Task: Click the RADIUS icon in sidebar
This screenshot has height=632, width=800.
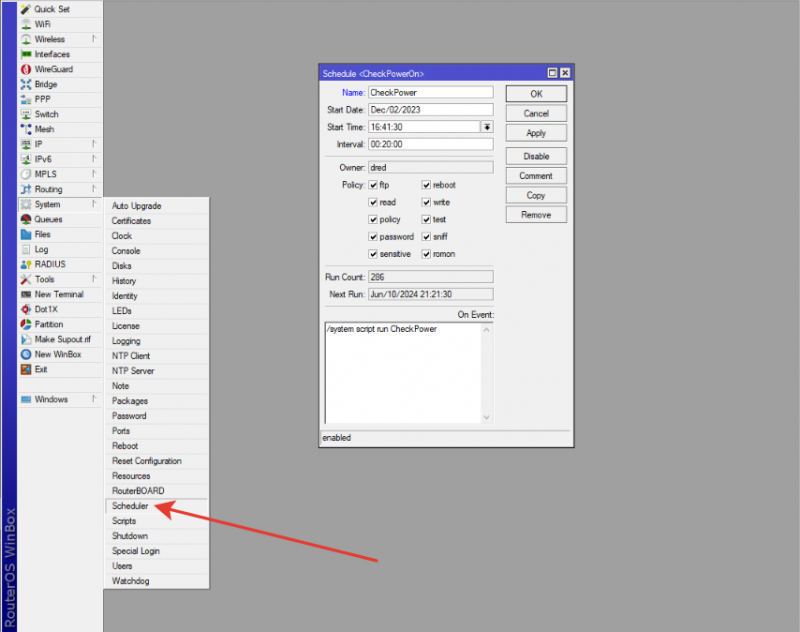Action: click(x=26, y=264)
